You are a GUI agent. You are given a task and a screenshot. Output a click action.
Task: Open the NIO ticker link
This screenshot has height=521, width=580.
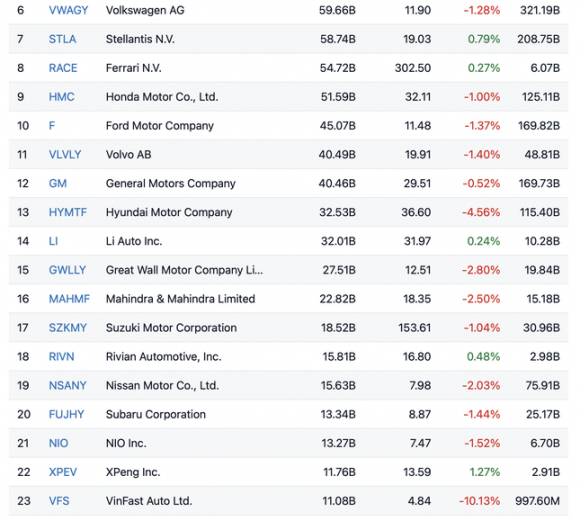pos(58,443)
